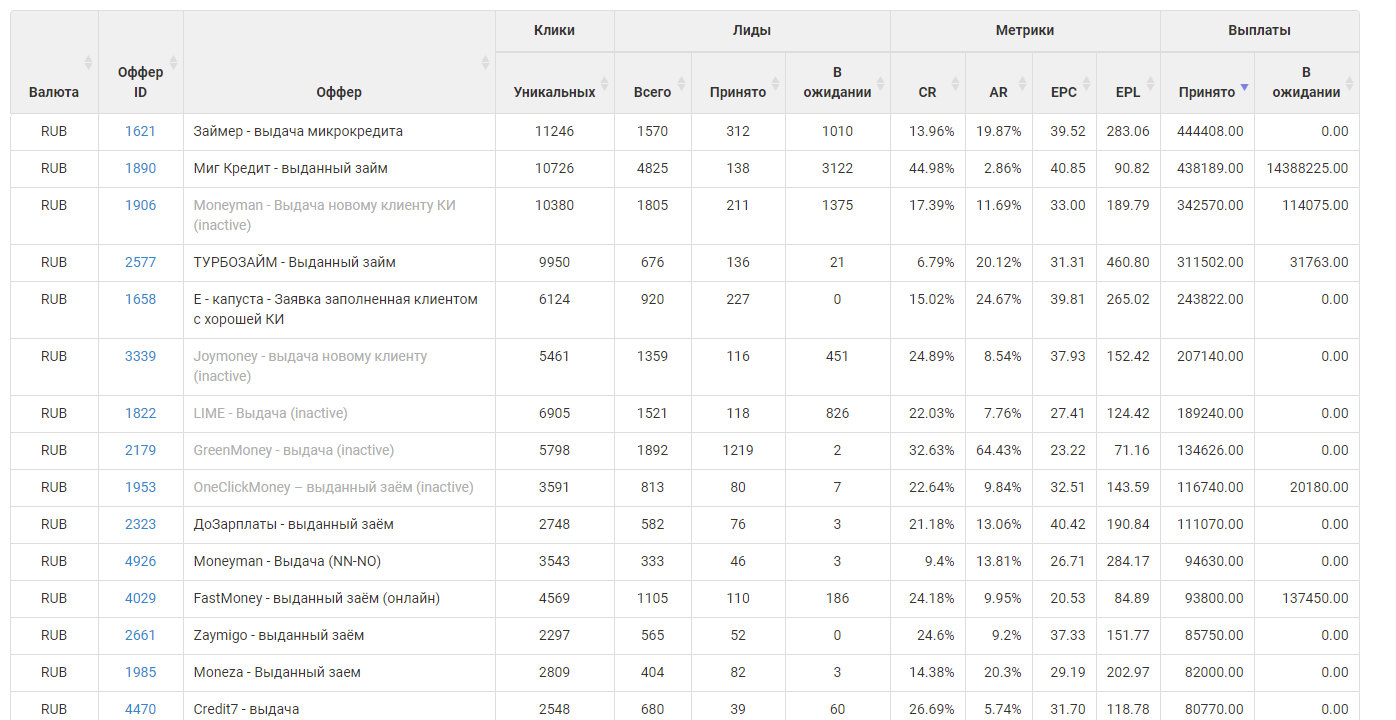Open offer ID 3339 link
The height and width of the screenshot is (720, 1396).
pos(140,356)
